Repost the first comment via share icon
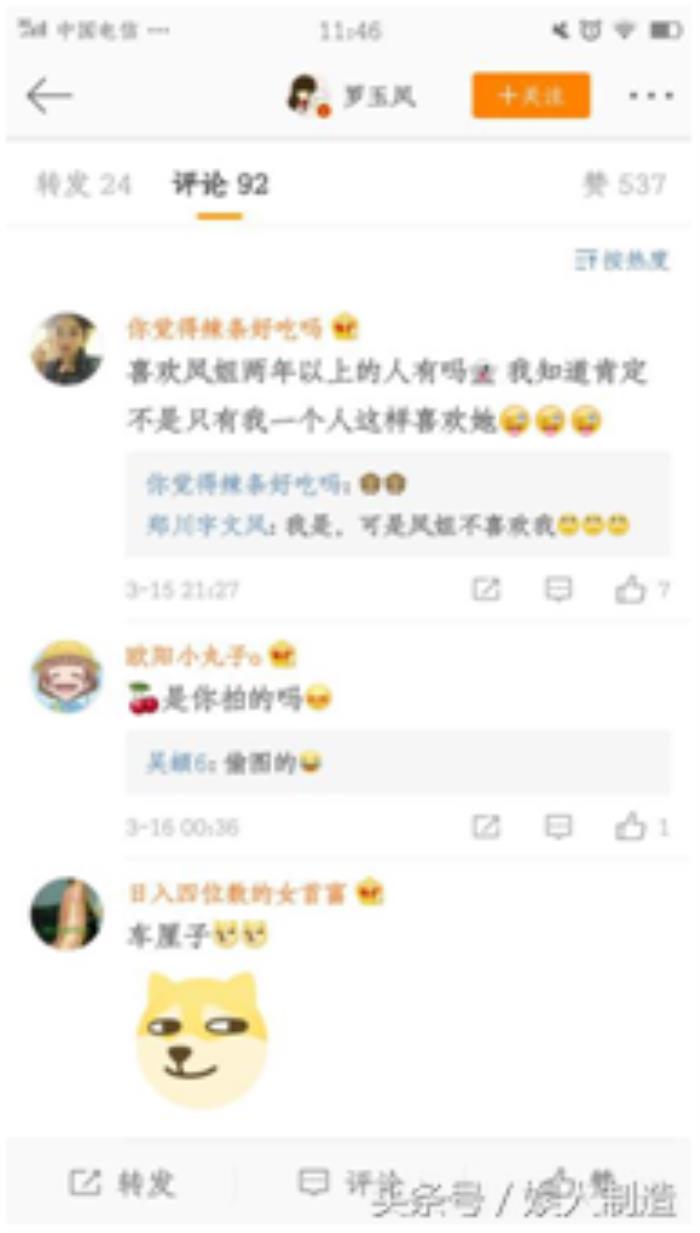The image size is (700, 1233). [486, 590]
